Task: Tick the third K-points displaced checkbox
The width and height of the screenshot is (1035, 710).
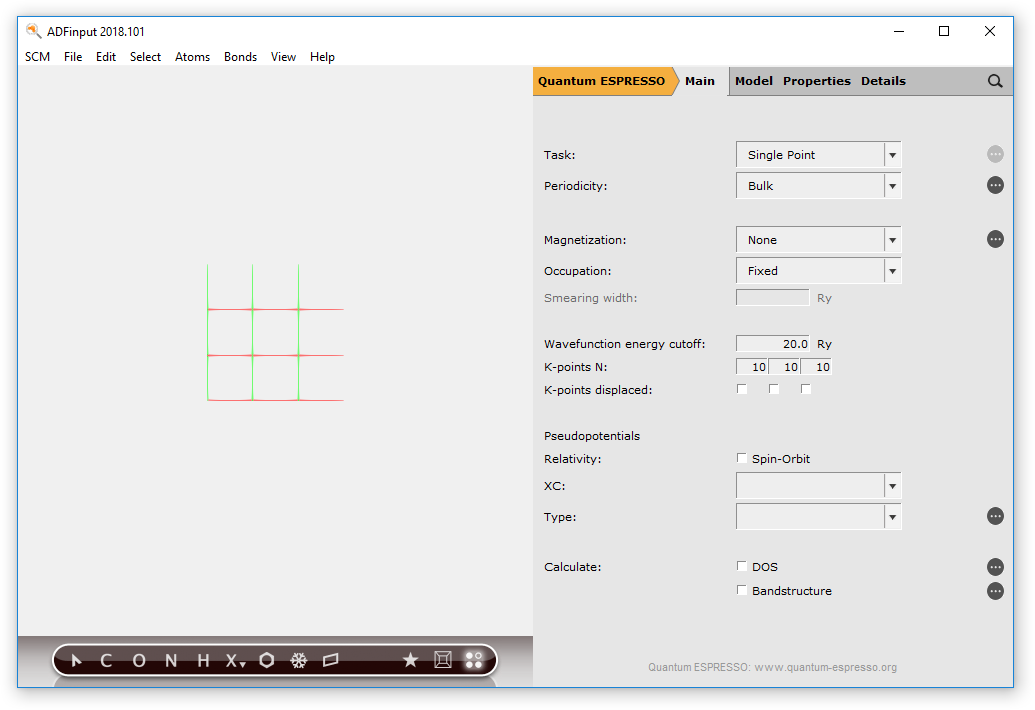Action: click(x=805, y=389)
